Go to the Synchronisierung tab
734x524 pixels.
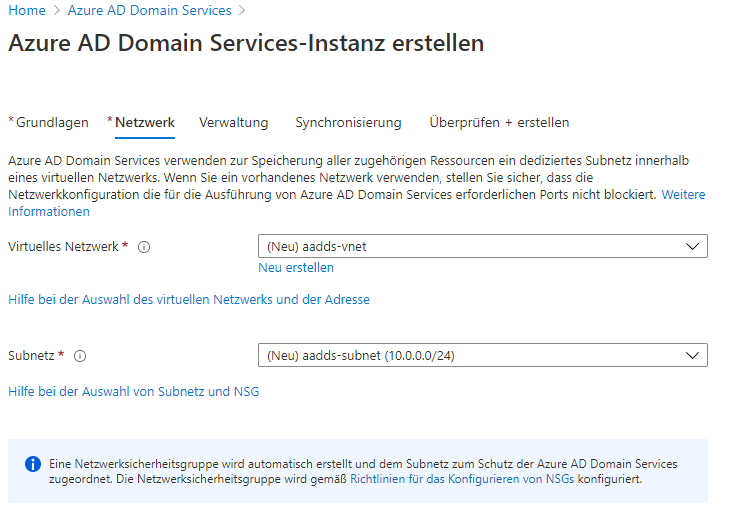(348, 123)
